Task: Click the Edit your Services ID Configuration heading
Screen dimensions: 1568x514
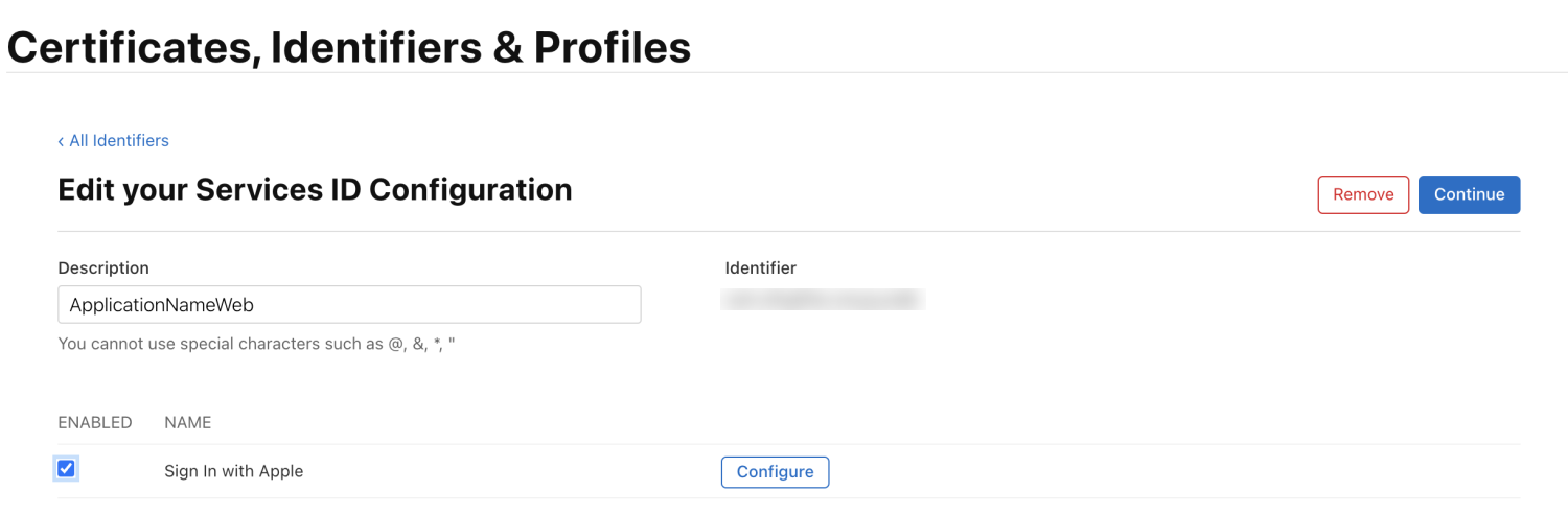Action: (315, 190)
